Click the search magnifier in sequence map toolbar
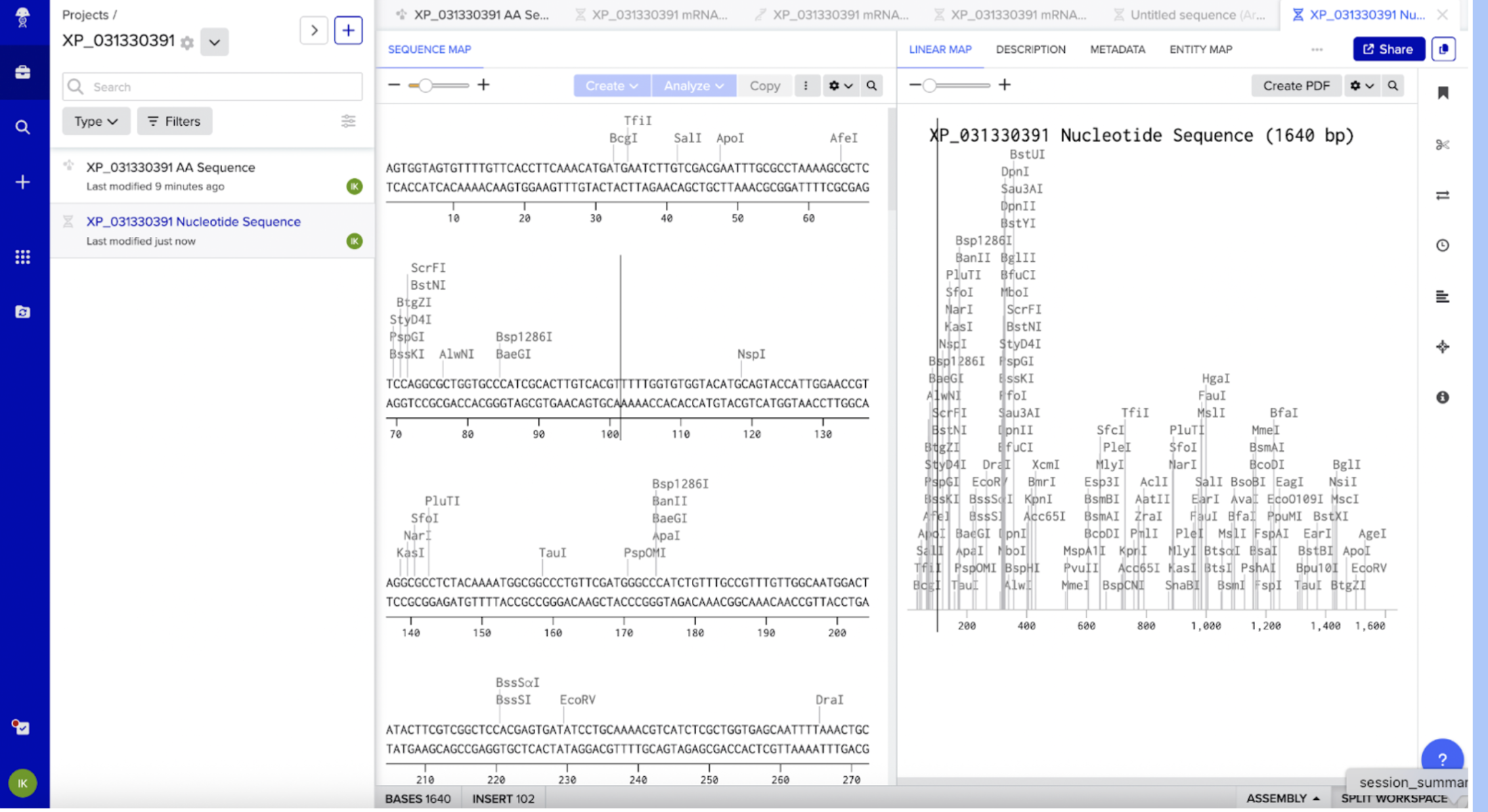The image size is (1488, 812). pyautogui.click(x=872, y=86)
